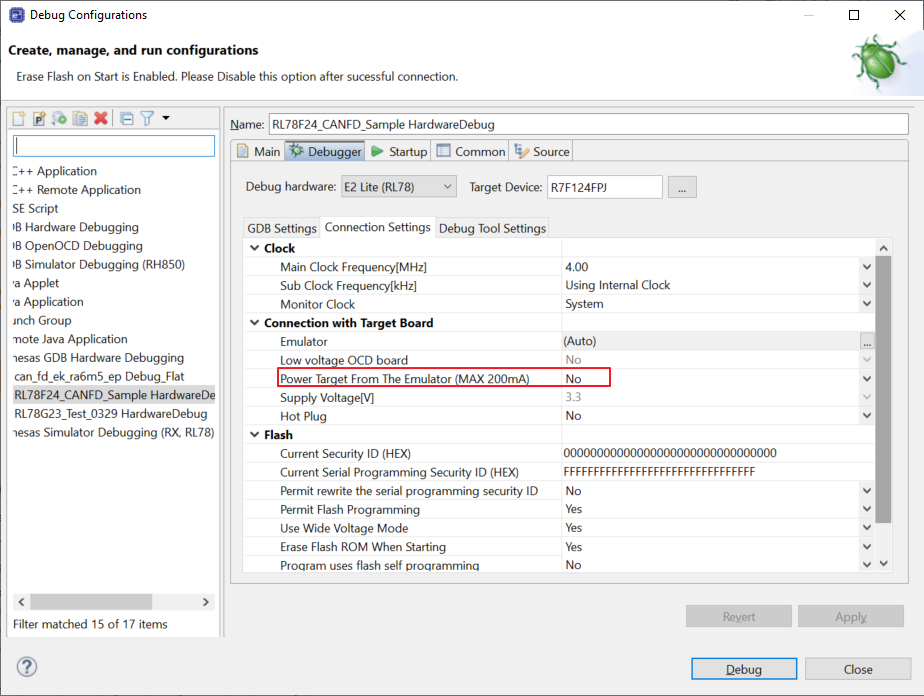This screenshot has height=696, width=924.
Task: Maximize the Debug Configurations window
Action: (853, 15)
